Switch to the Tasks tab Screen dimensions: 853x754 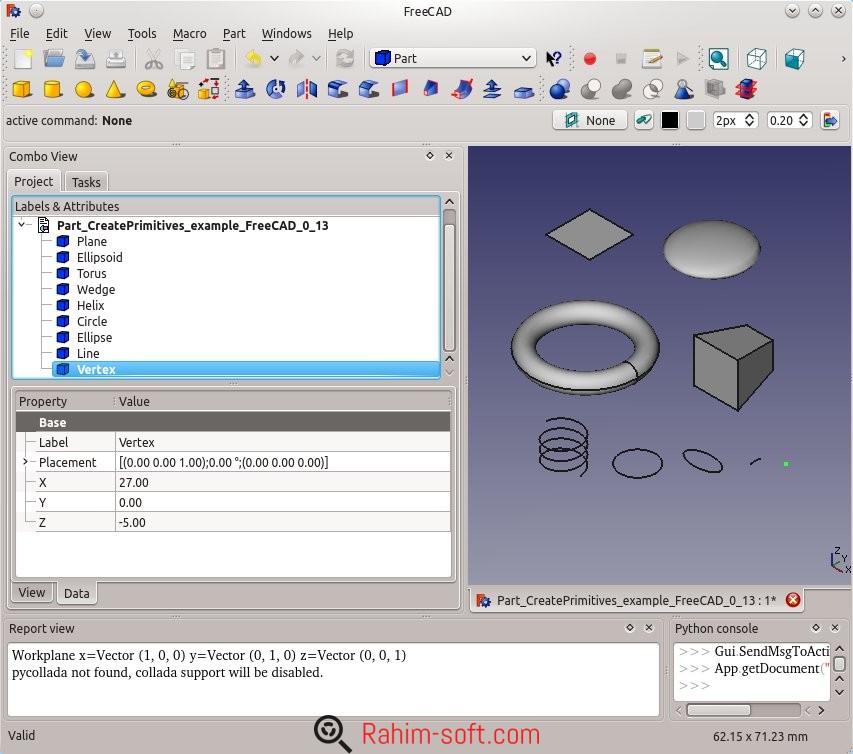86,182
